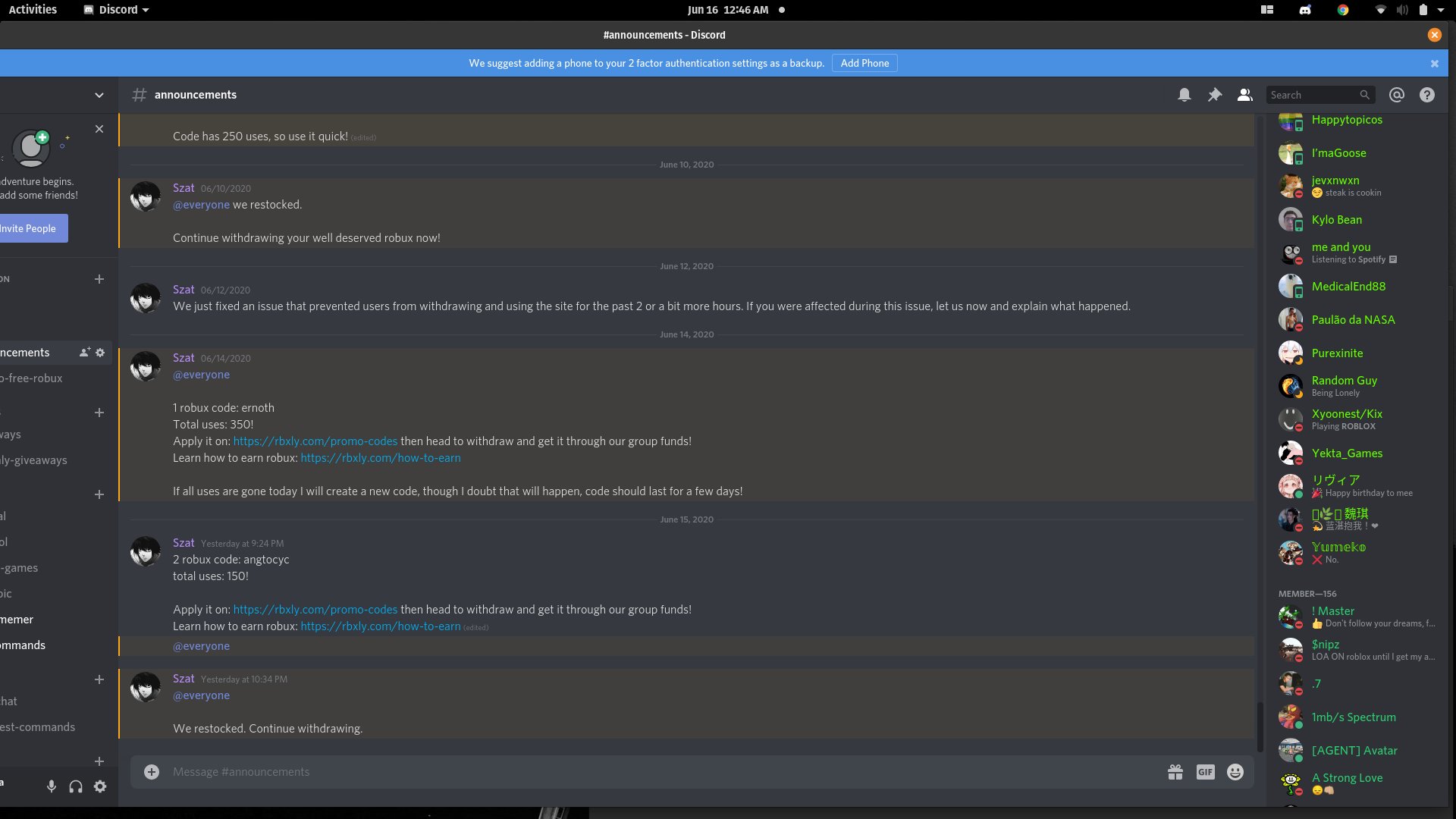1456x819 pixels.
Task: Click the search magnifier field
Action: click(x=1320, y=95)
